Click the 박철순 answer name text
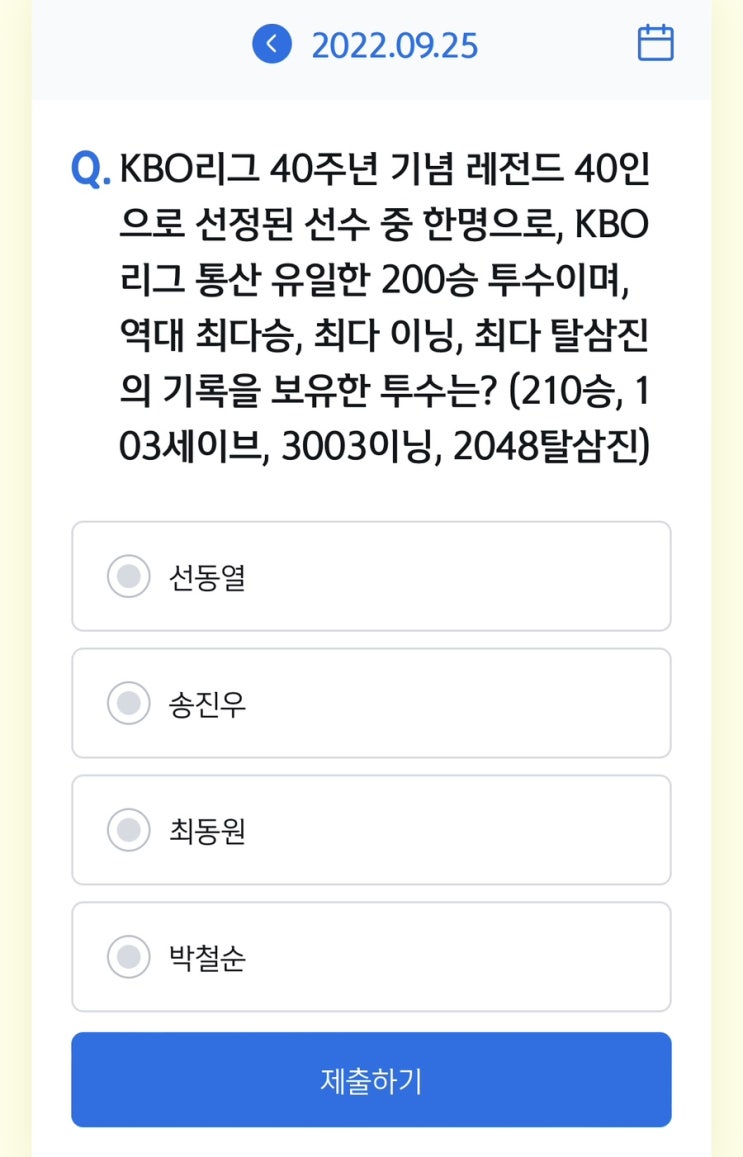The width and height of the screenshot is (743, 1157). point(207,958)
